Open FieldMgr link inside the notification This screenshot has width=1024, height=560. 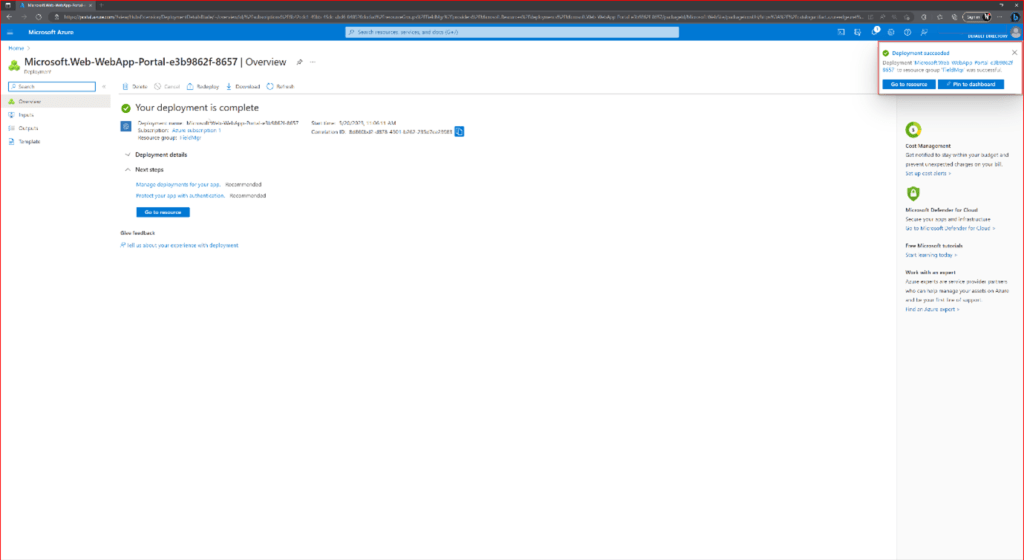[x=953, y=70]
